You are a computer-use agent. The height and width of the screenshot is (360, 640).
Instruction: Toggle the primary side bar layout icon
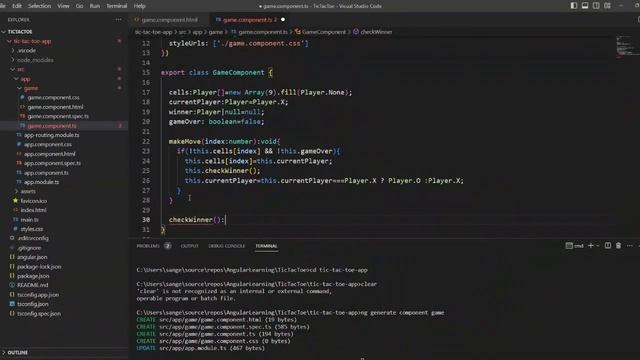point(573,6)
